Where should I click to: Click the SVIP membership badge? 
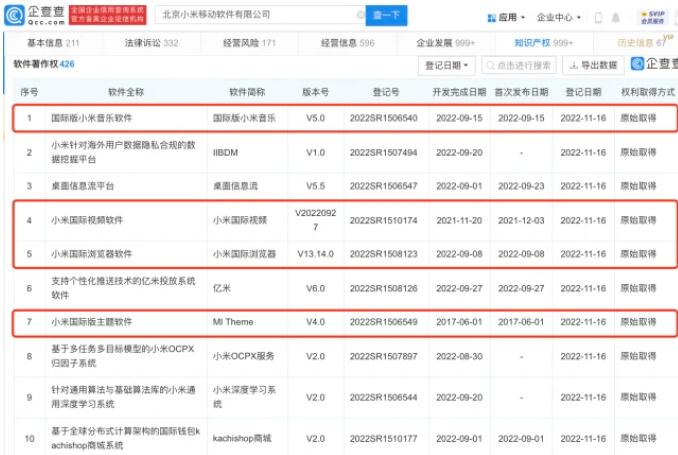pyautogui.click(x=655, y=18)
